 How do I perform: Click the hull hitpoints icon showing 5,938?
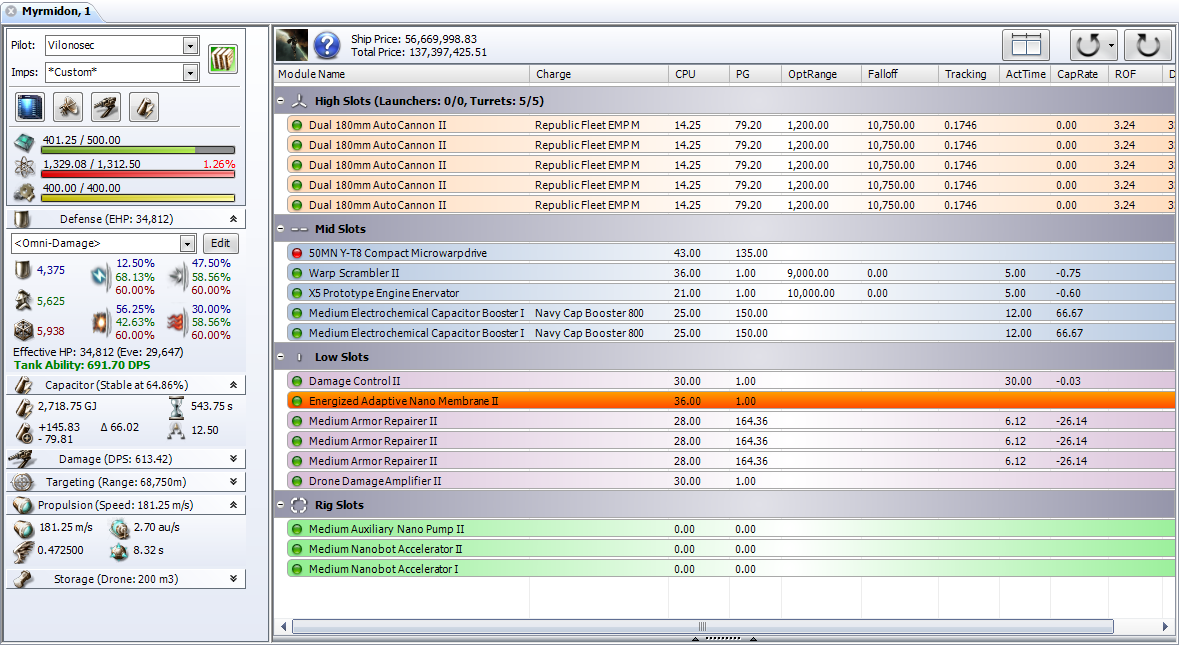(23, 330)
